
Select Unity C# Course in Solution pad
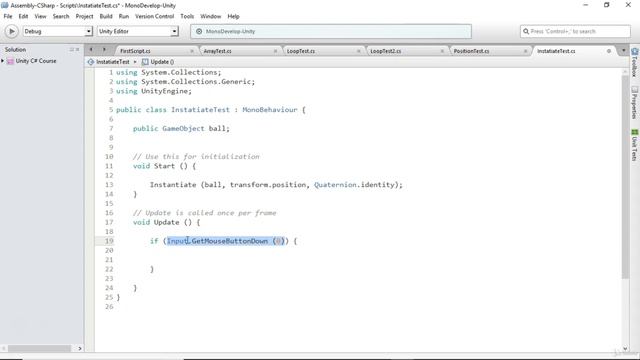(x=36, y=61)
